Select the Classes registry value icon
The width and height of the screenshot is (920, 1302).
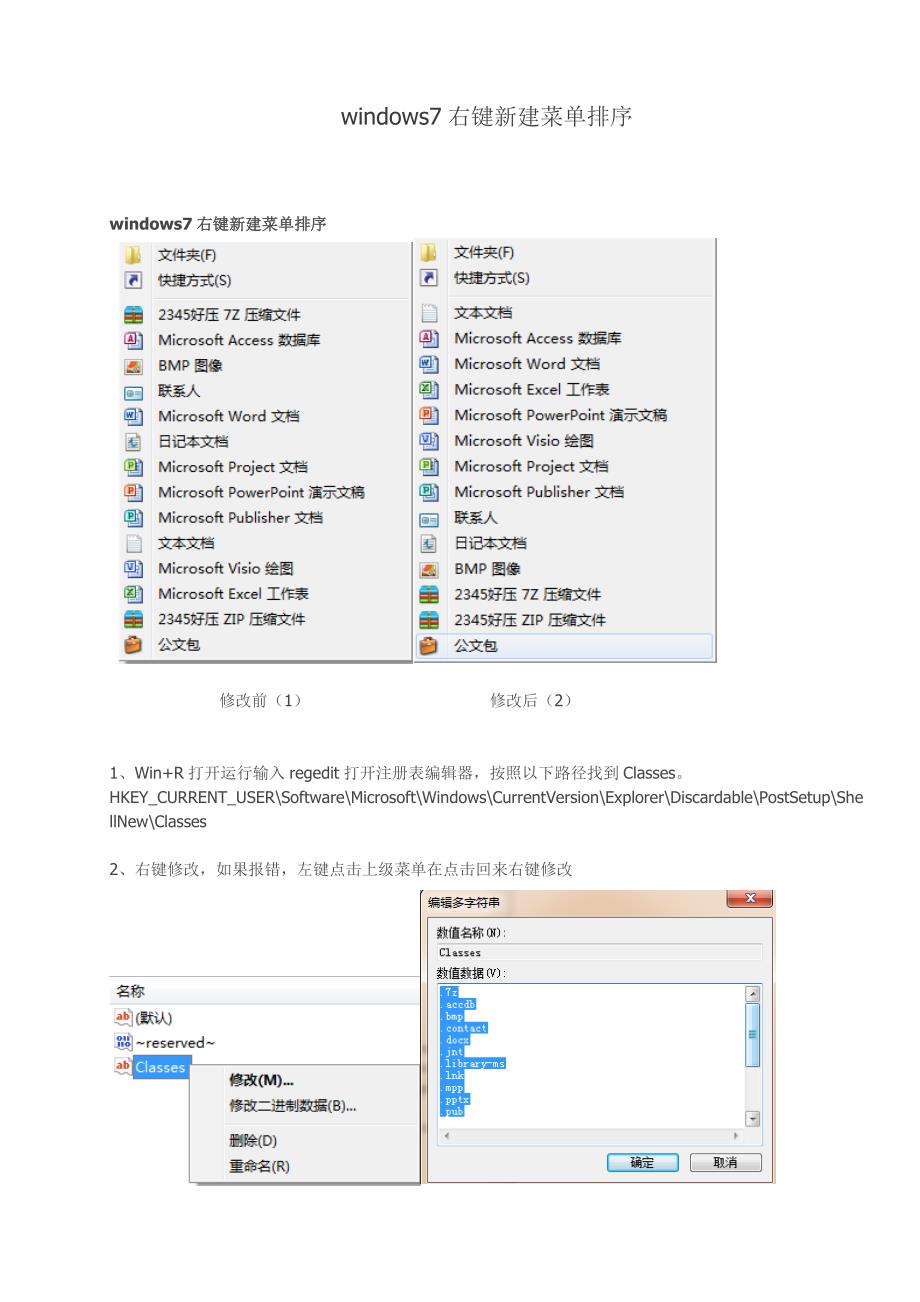(123, 1067)
